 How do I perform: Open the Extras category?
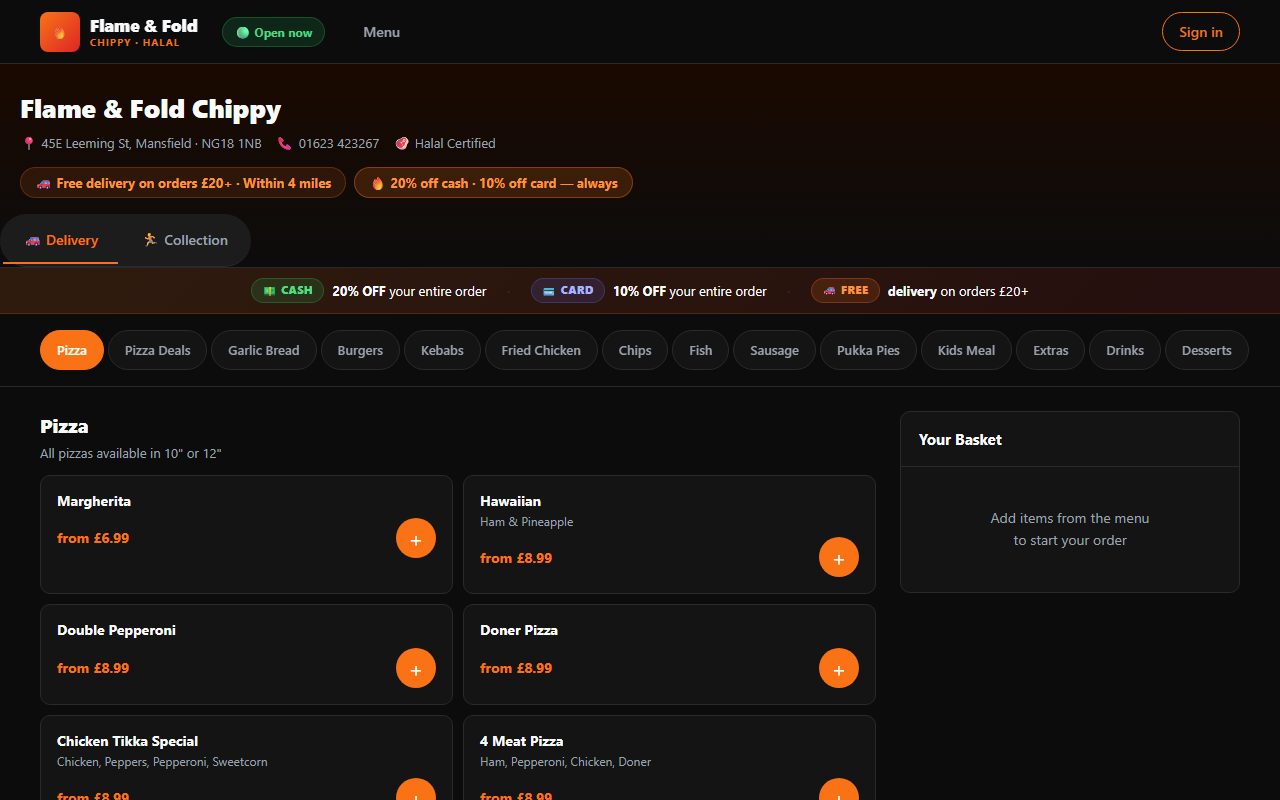coord(1050,350)
